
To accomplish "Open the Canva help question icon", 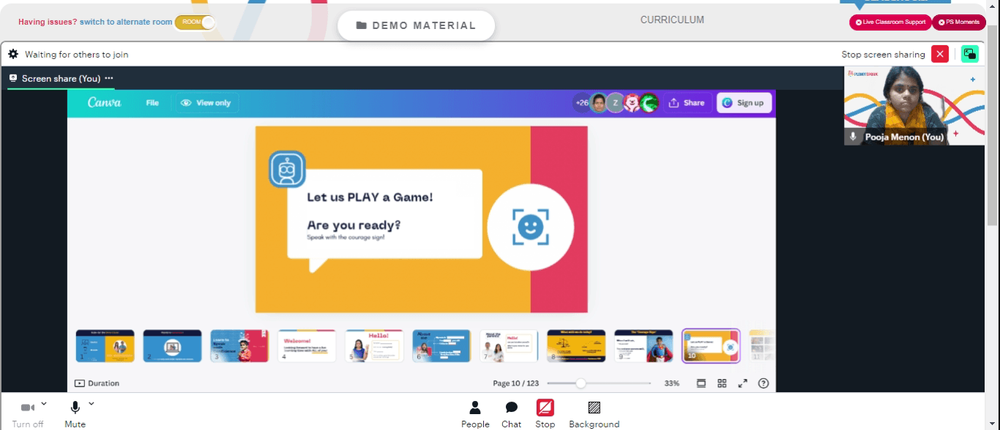I will pos(763,383).
